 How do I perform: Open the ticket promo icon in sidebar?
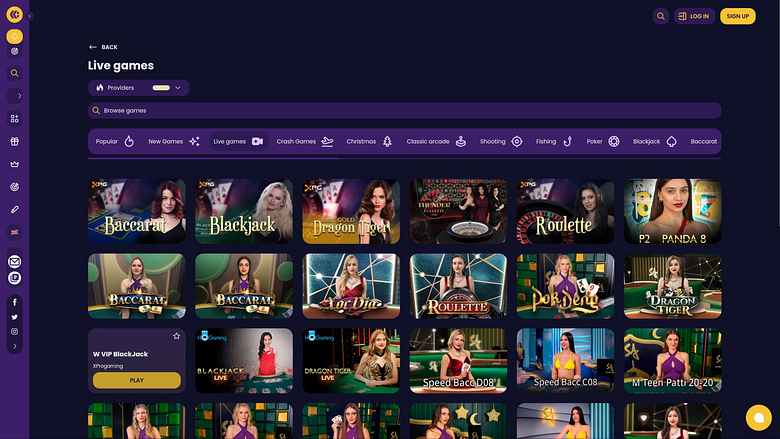coord(14,209)
